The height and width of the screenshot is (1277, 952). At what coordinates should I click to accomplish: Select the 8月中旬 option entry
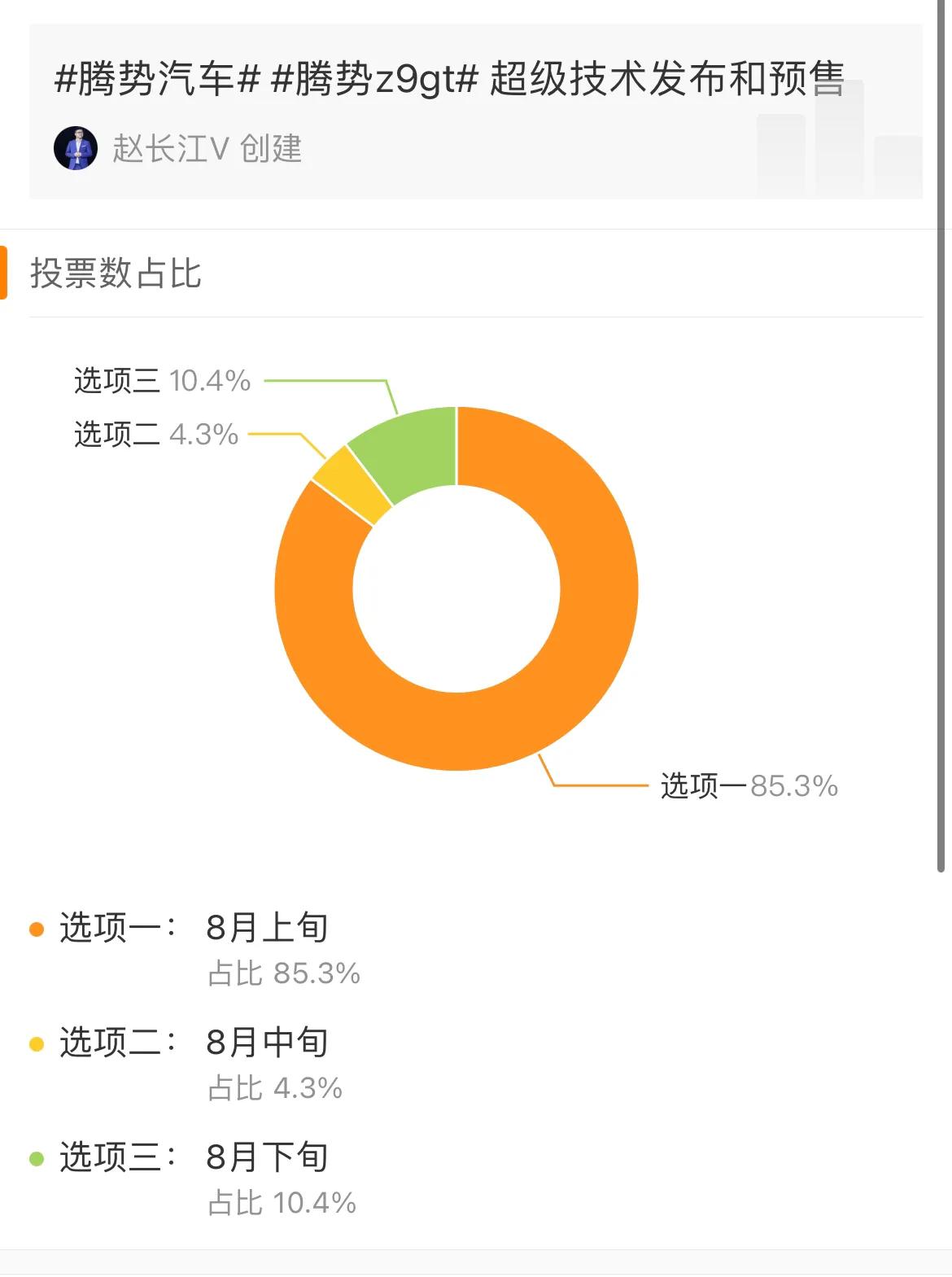coord(267,1042)
